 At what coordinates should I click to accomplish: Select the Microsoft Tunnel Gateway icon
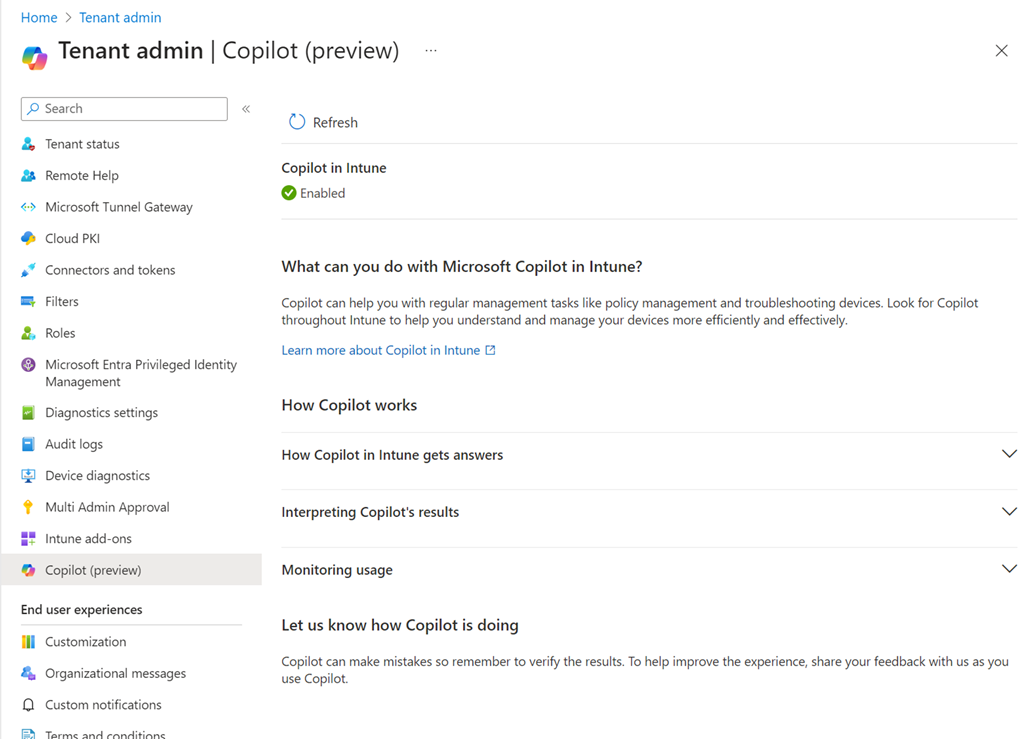coord(28,207)
